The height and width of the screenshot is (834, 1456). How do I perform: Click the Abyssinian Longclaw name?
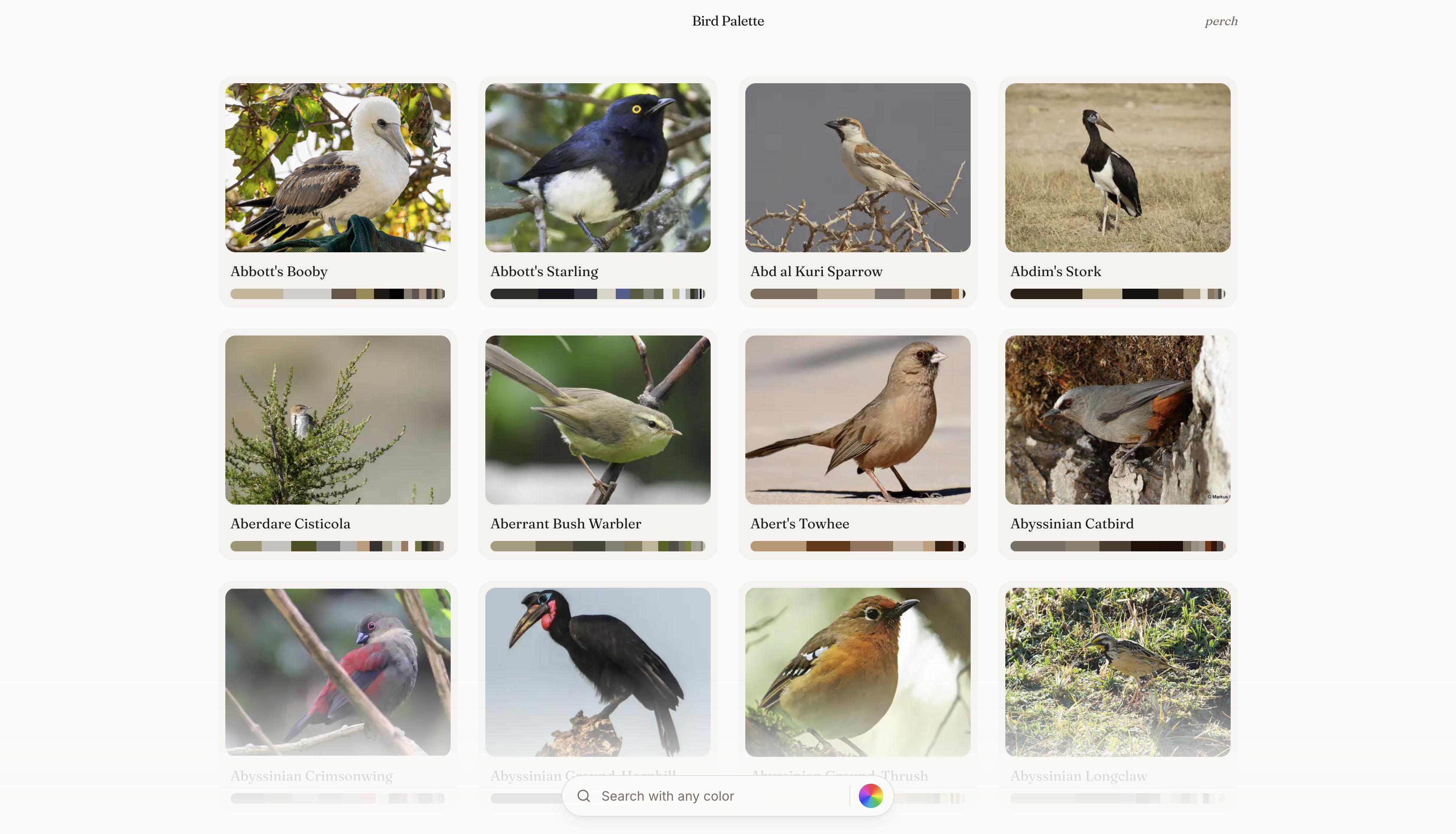click(x=1079, y=776)
